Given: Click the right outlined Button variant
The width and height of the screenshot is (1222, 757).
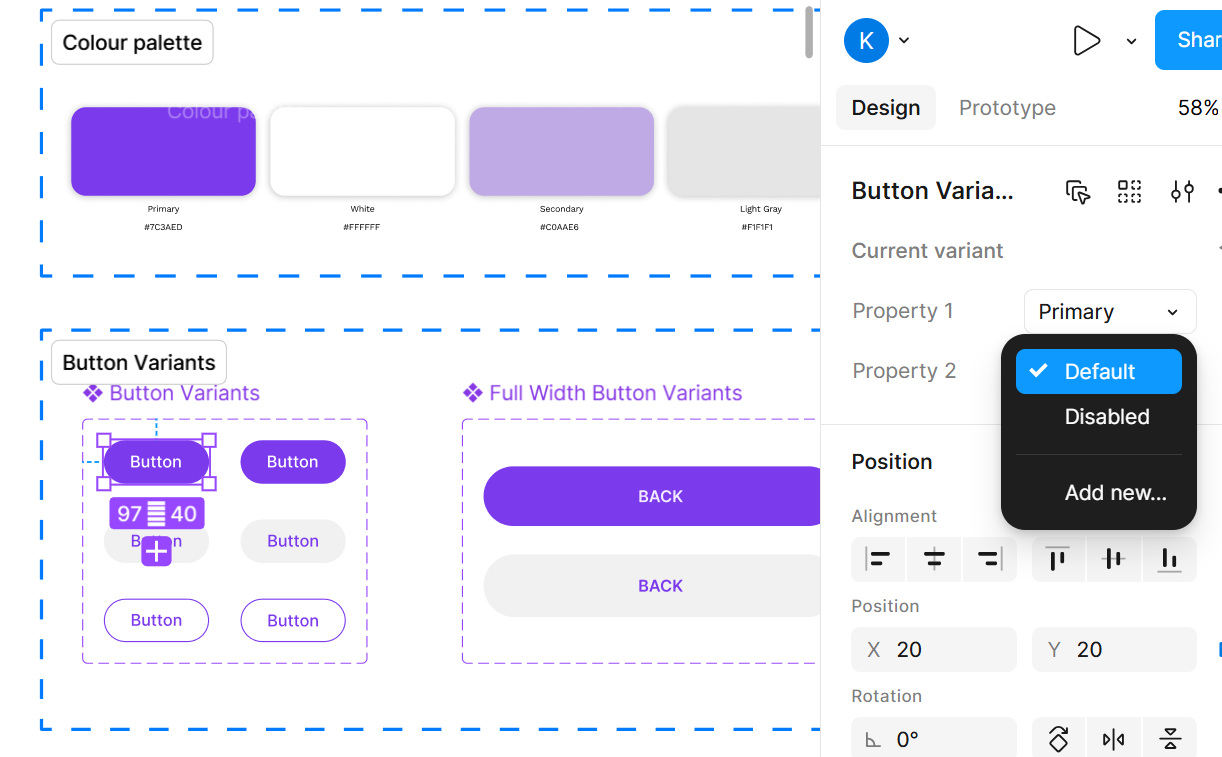Looking at the screenshot, I should 293,620.
